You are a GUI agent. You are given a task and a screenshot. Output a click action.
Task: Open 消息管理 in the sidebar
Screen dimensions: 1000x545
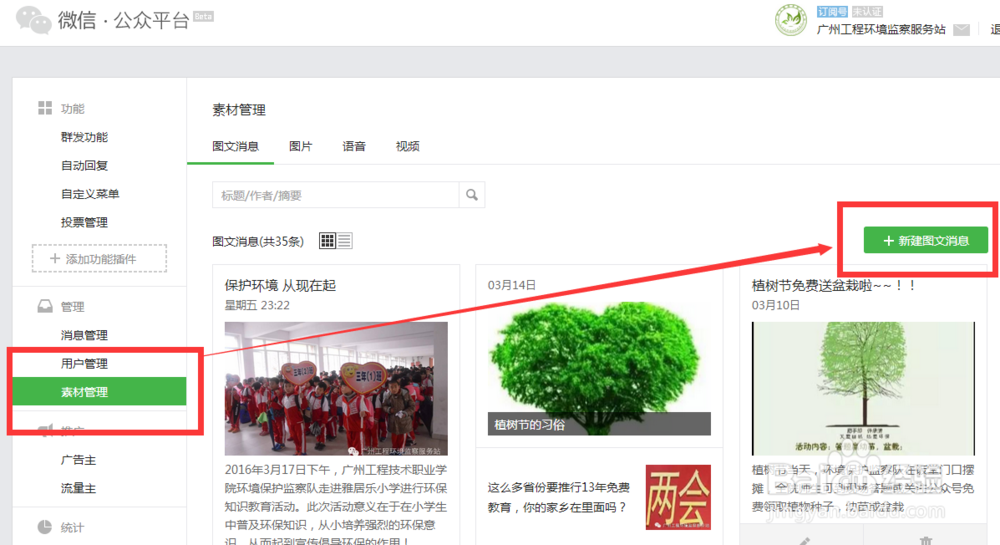[84, 335]
